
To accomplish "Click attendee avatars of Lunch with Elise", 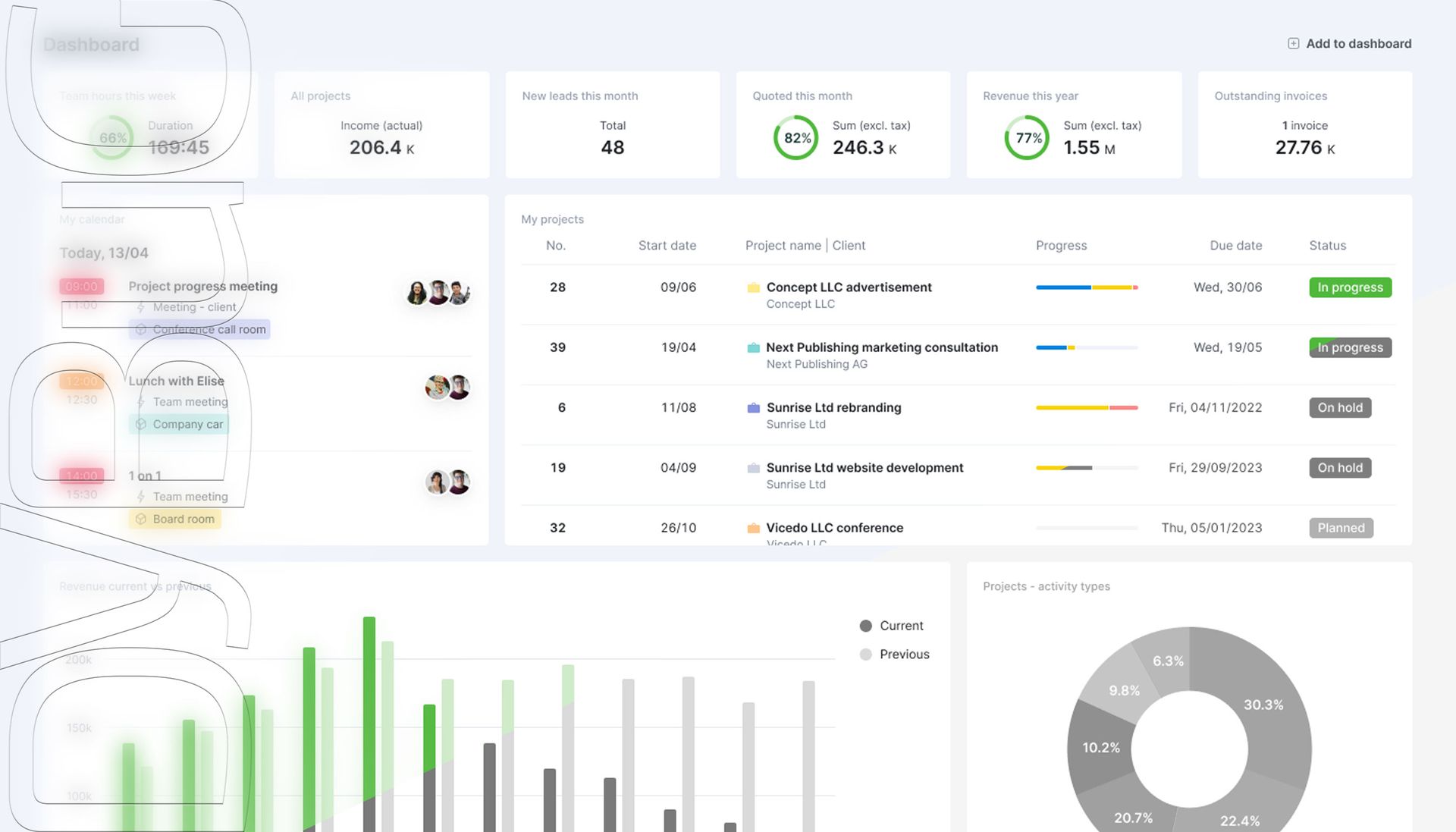I will 447,388.
